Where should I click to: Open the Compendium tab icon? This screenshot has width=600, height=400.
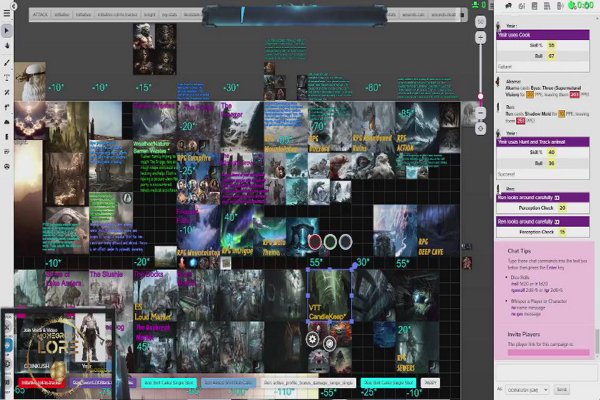547,6
